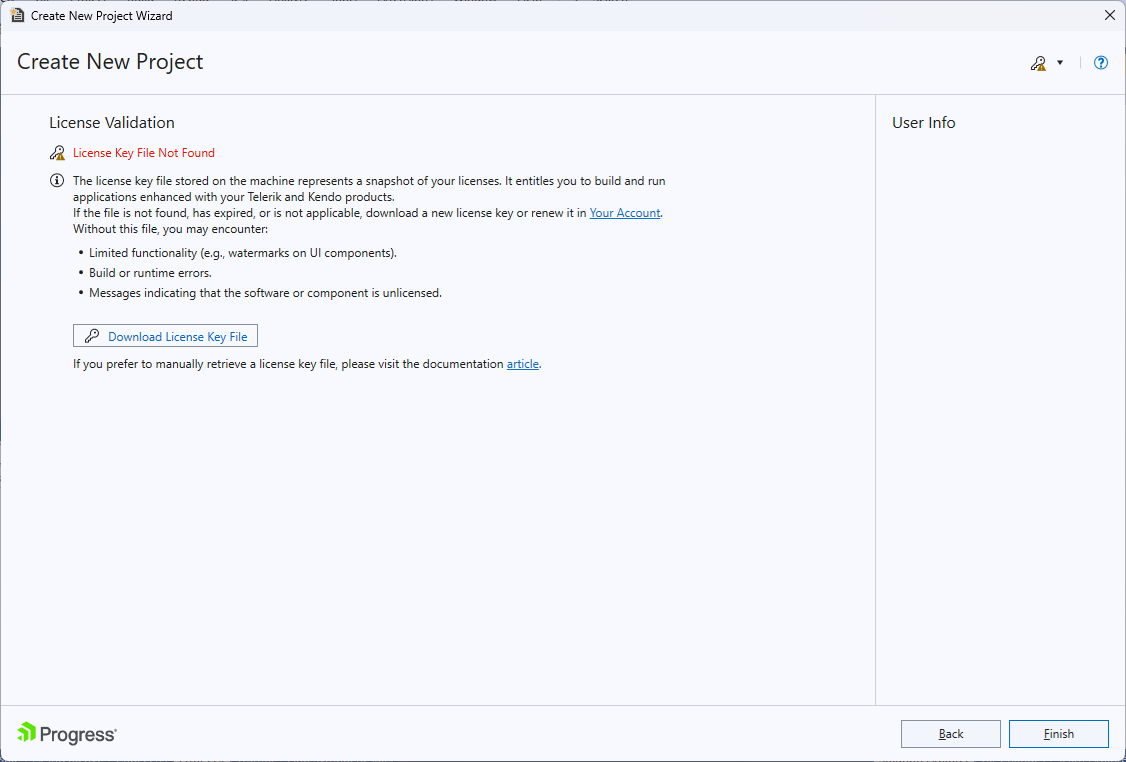Click the Download License Key File button
Screen dimensions: 1126x762
pyautogui.click(x=165, y=335)
